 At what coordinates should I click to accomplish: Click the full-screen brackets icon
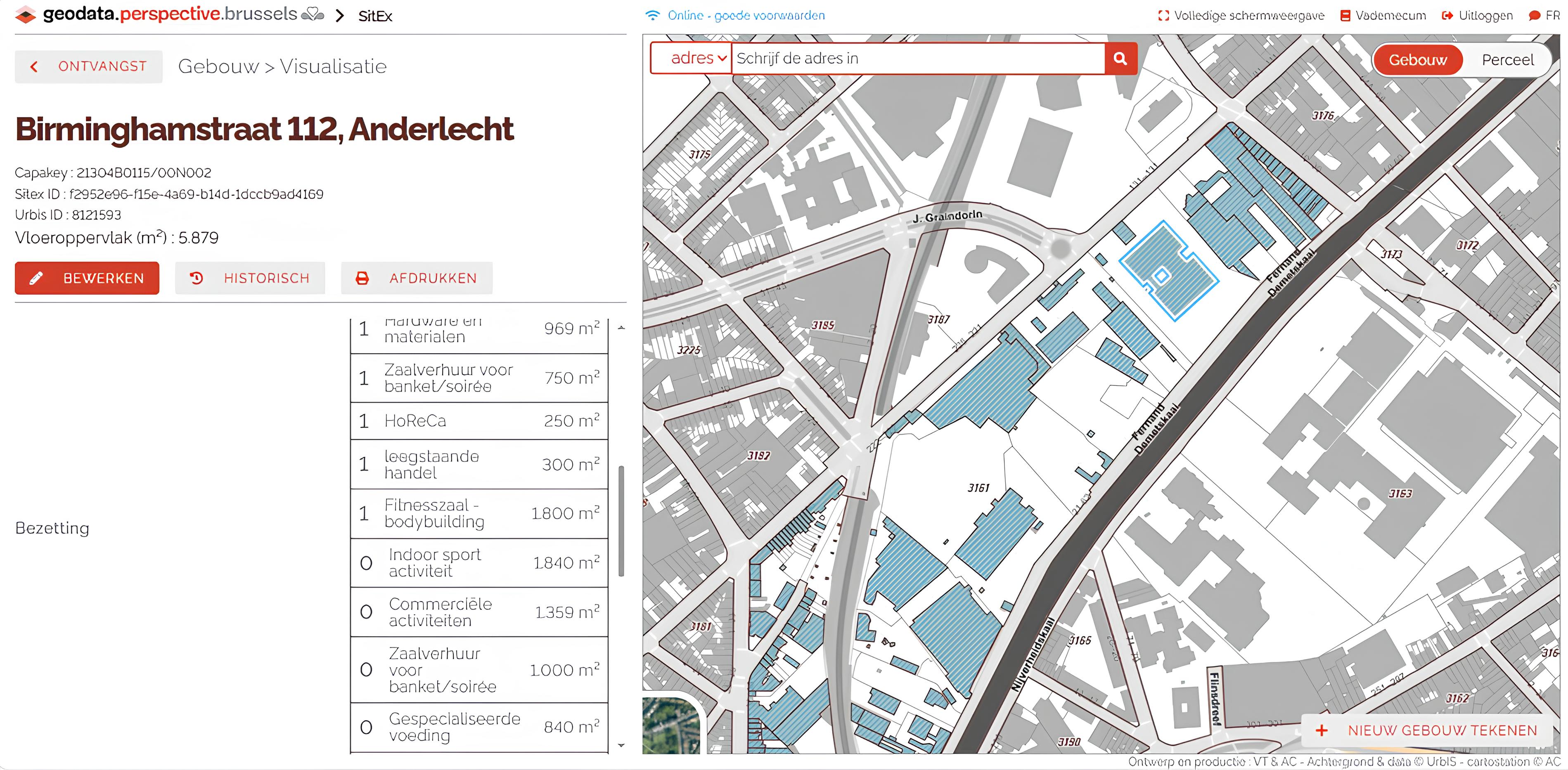pos(1163,16)
